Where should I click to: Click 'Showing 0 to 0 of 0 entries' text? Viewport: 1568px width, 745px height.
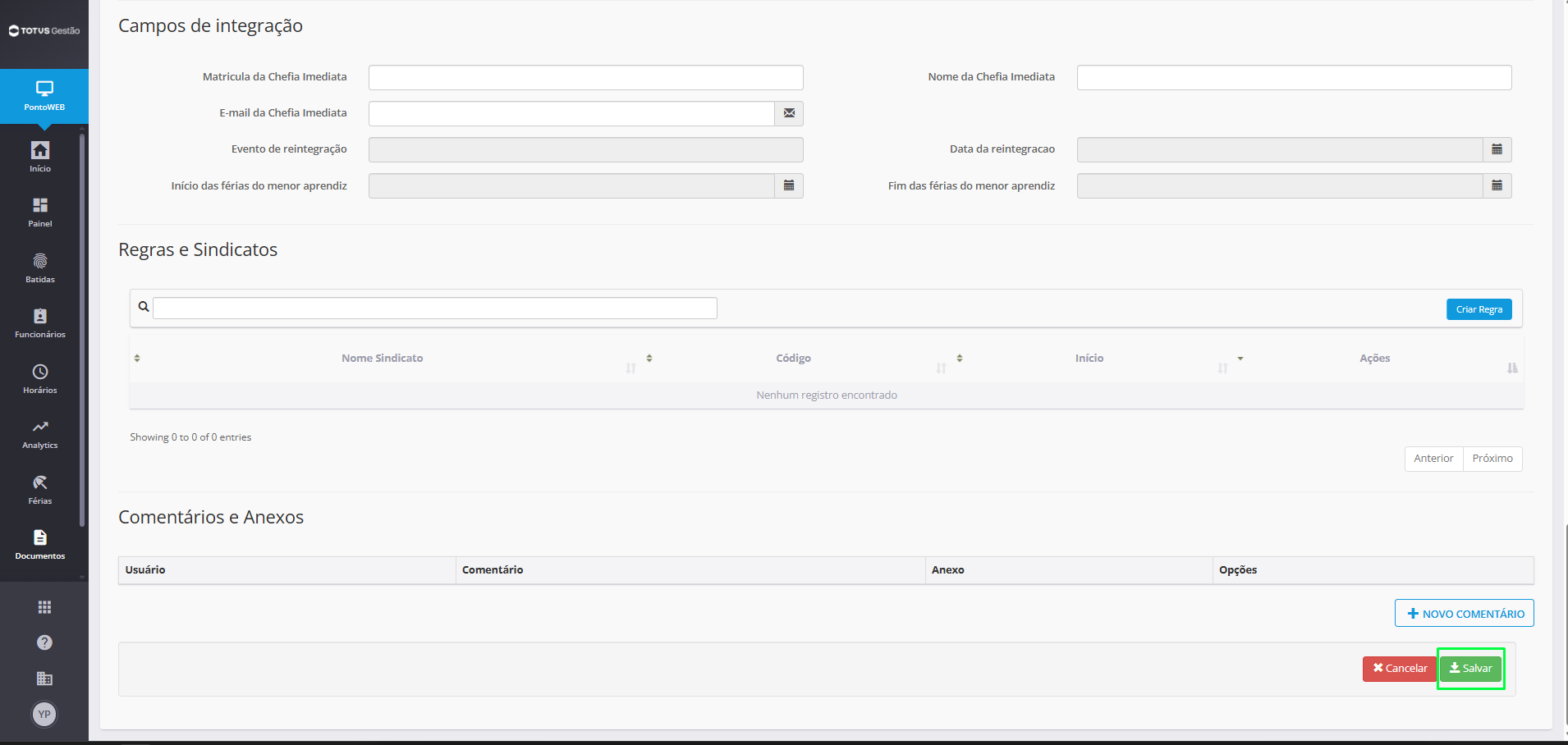click(x=190, y=437)
